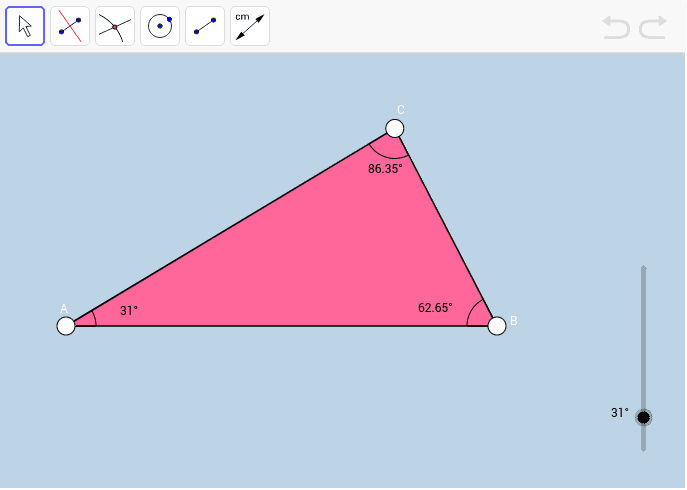687x490 pixels.
Task: Click the pink triangle's interior
Action: pyautogui.click(x=320, y=259)
